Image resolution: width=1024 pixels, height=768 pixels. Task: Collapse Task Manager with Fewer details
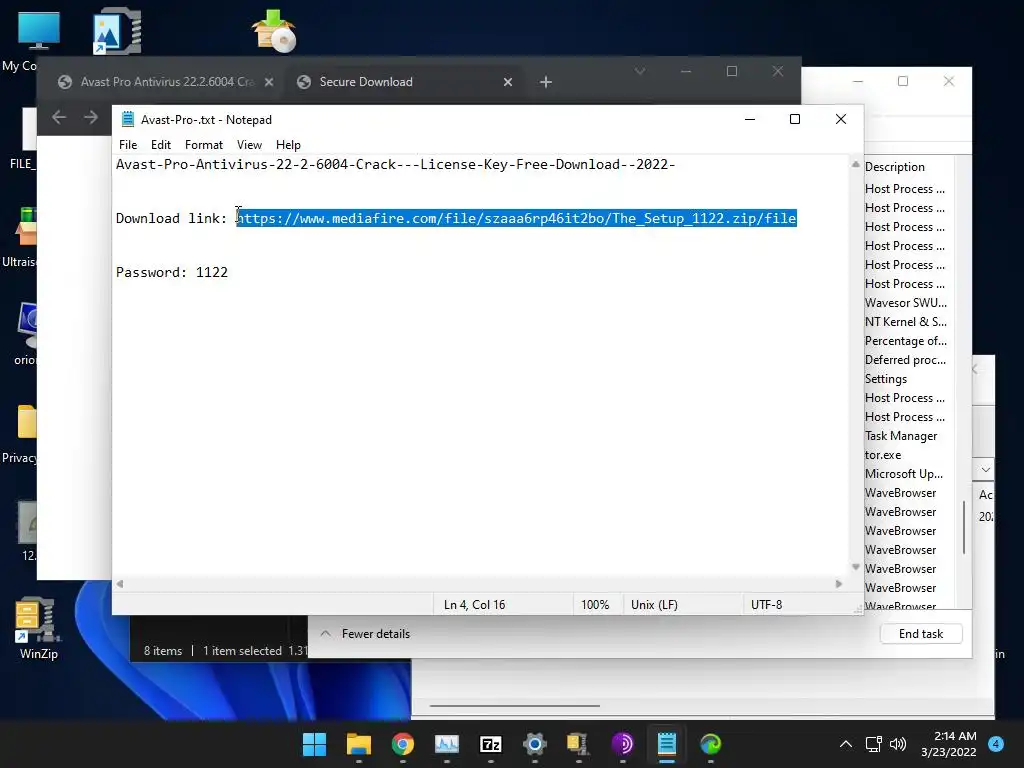click(x=365, y=633)
